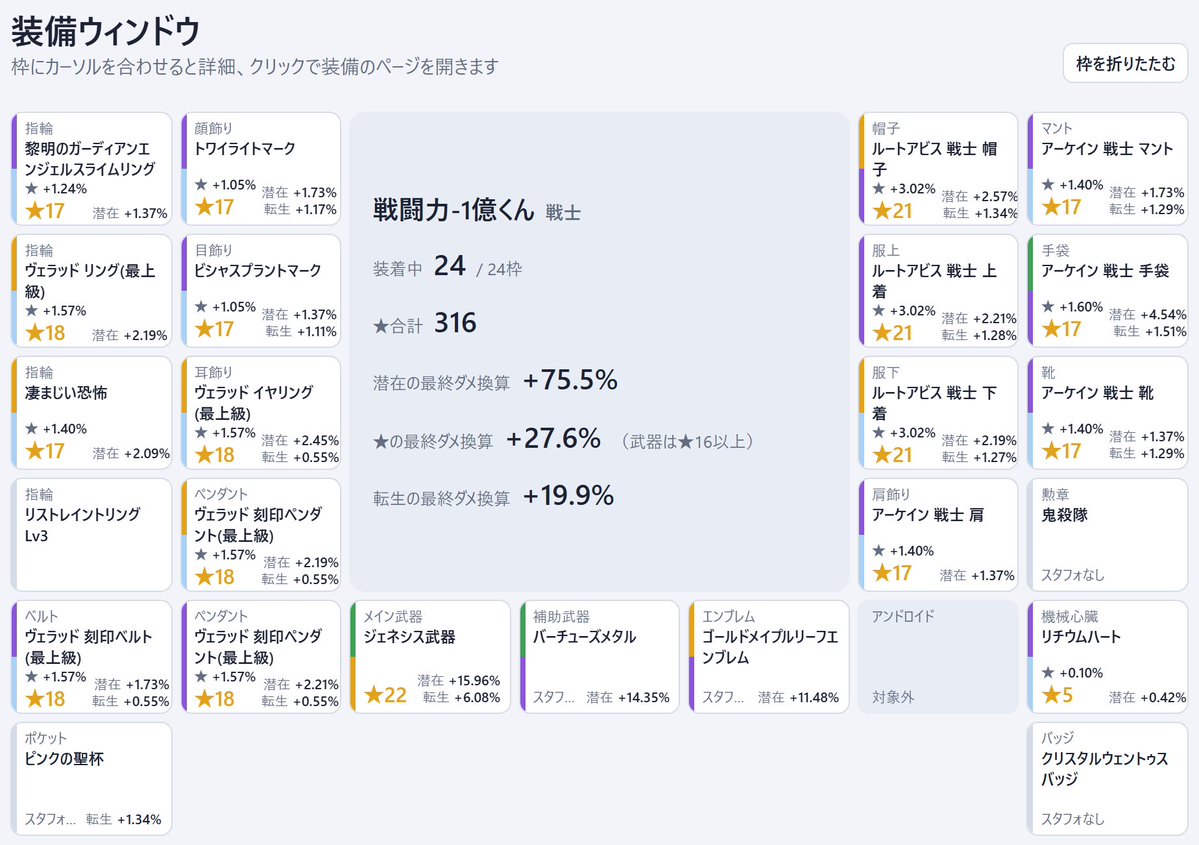Click the バーチューズメタル sub weapon card
The image size is (1199, 845).
pyautogui.click(x=600, y=657)
